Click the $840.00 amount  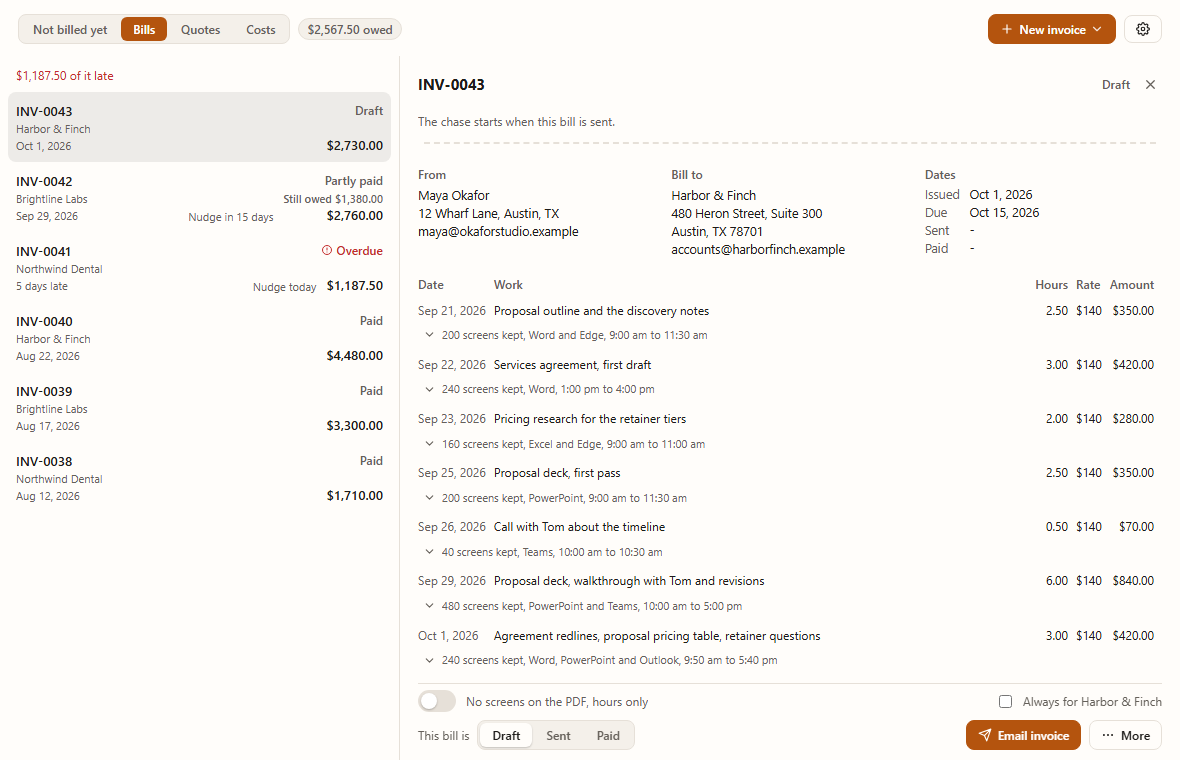[x=1133, y=581]
